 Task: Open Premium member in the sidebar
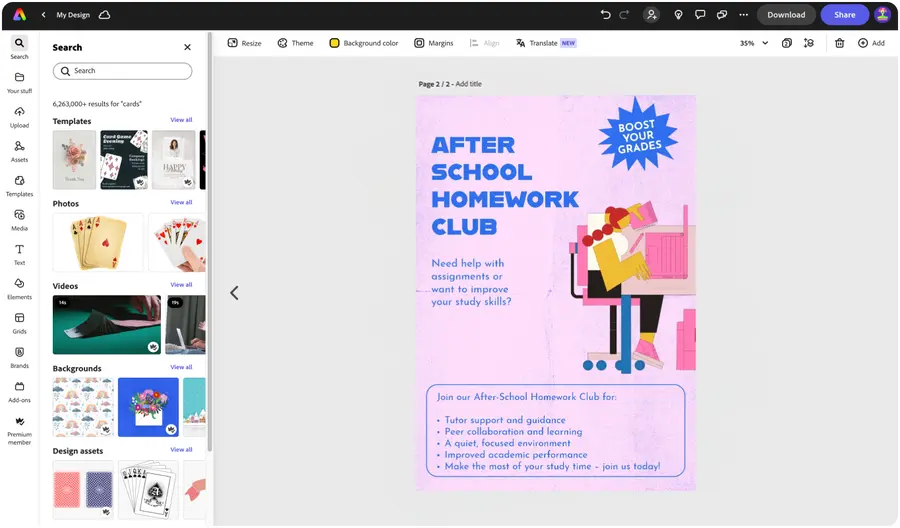pyautogui.click(x=20, y=430)
